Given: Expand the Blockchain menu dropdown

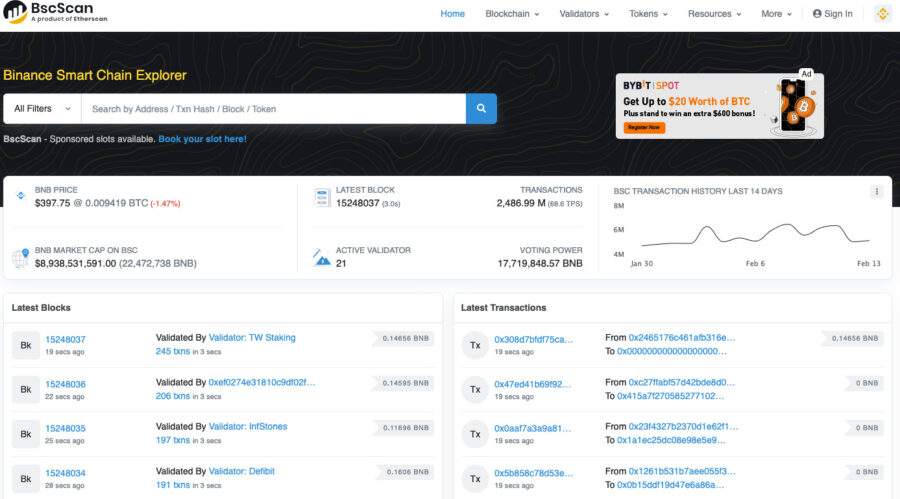Looking at the screenshot, I should [x=512, y=14].
